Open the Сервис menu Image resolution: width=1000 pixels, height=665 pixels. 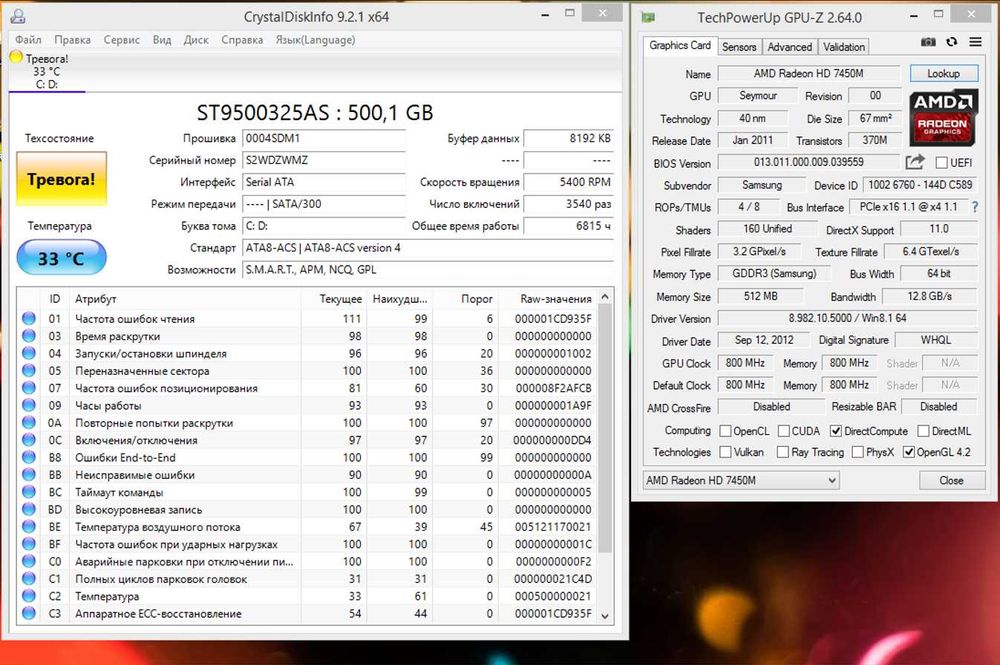[121, 40]
